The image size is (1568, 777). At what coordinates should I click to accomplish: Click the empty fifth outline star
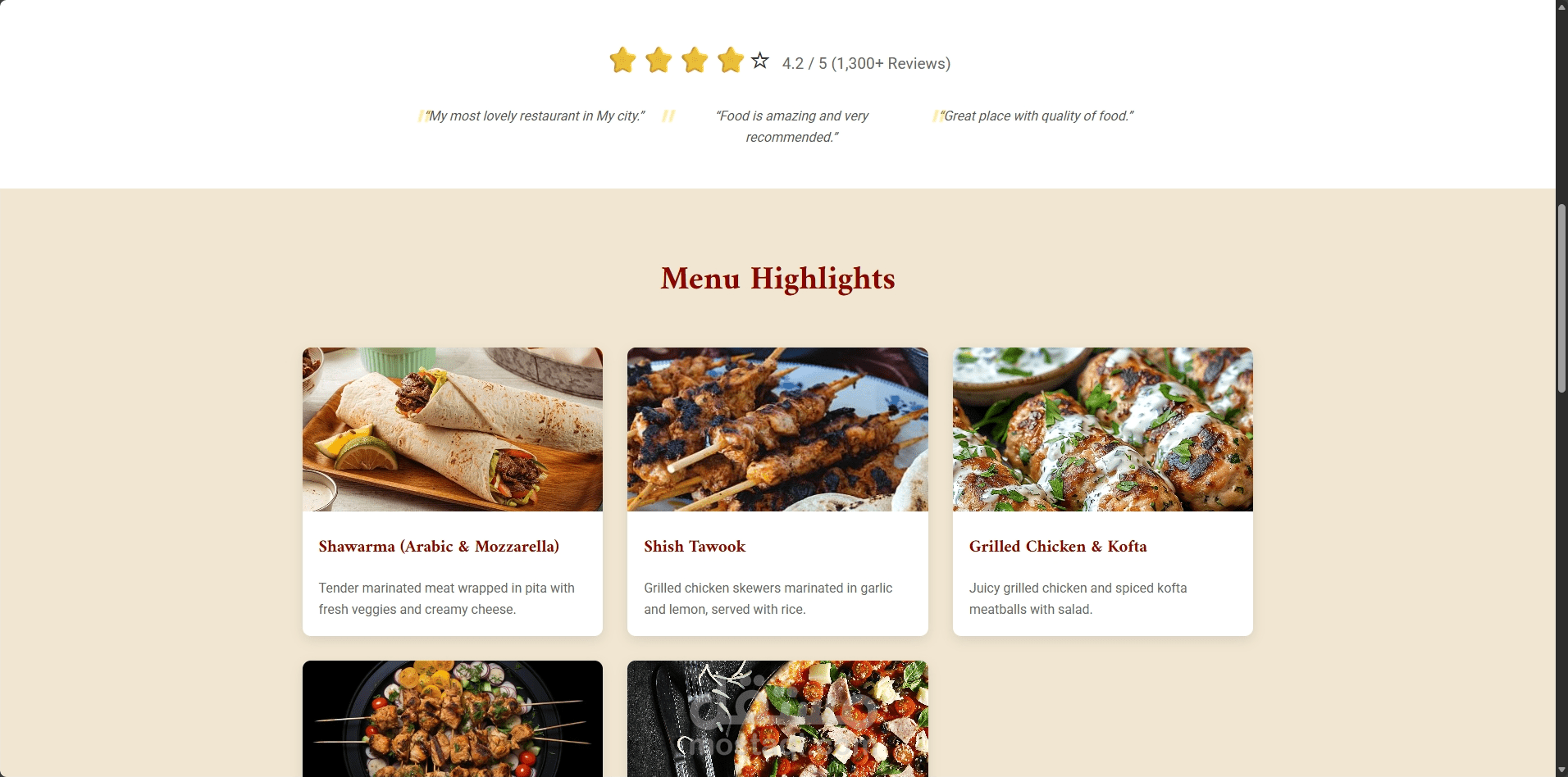coord(760,61)
